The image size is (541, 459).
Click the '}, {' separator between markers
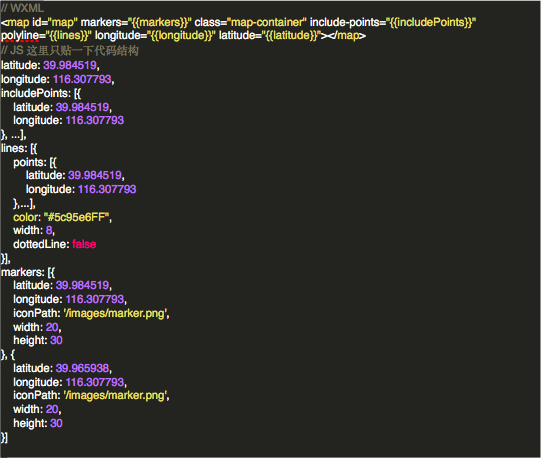tap(8, 354)
